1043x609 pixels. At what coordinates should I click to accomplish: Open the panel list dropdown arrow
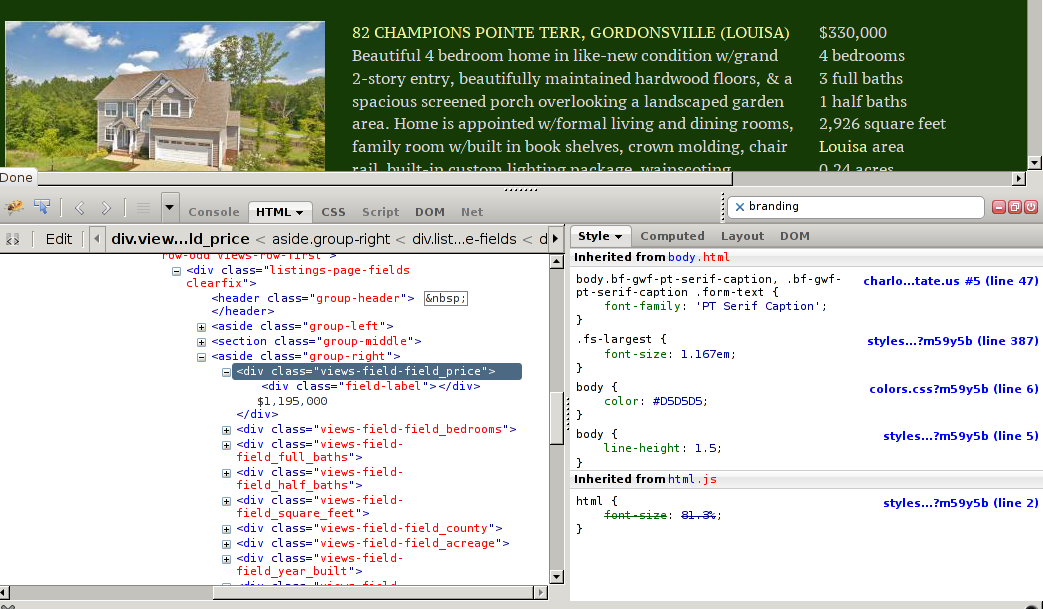(170, 207)
